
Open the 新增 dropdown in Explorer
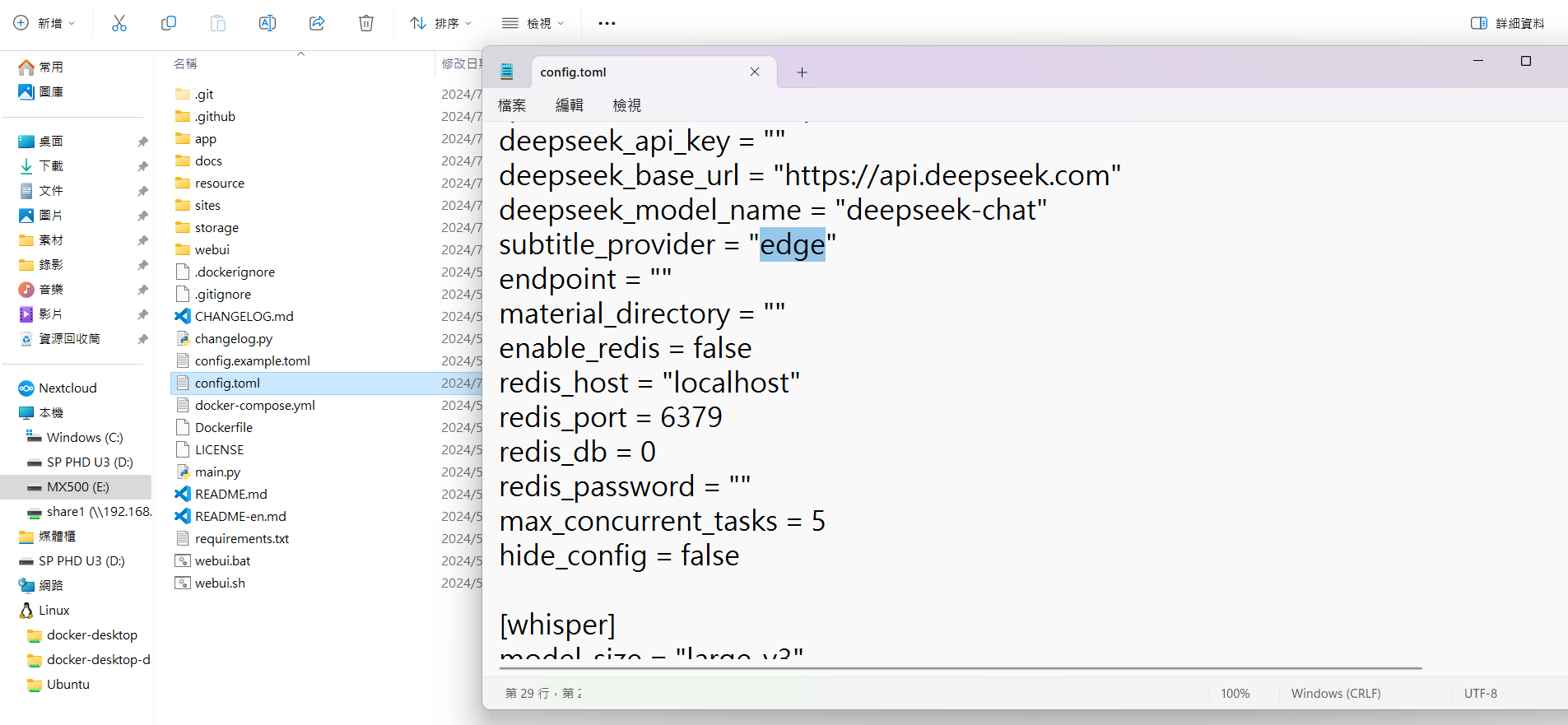tap(44, 23)
